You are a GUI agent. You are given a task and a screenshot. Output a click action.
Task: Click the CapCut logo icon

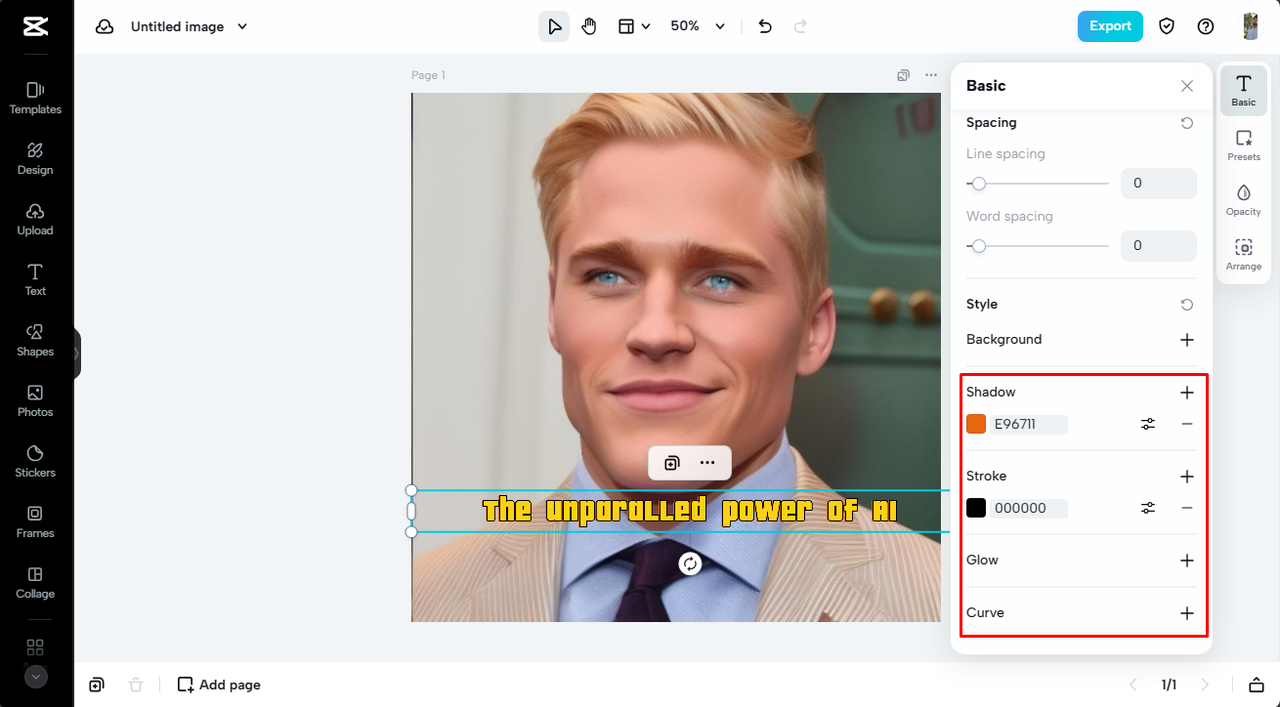[36, 27]
